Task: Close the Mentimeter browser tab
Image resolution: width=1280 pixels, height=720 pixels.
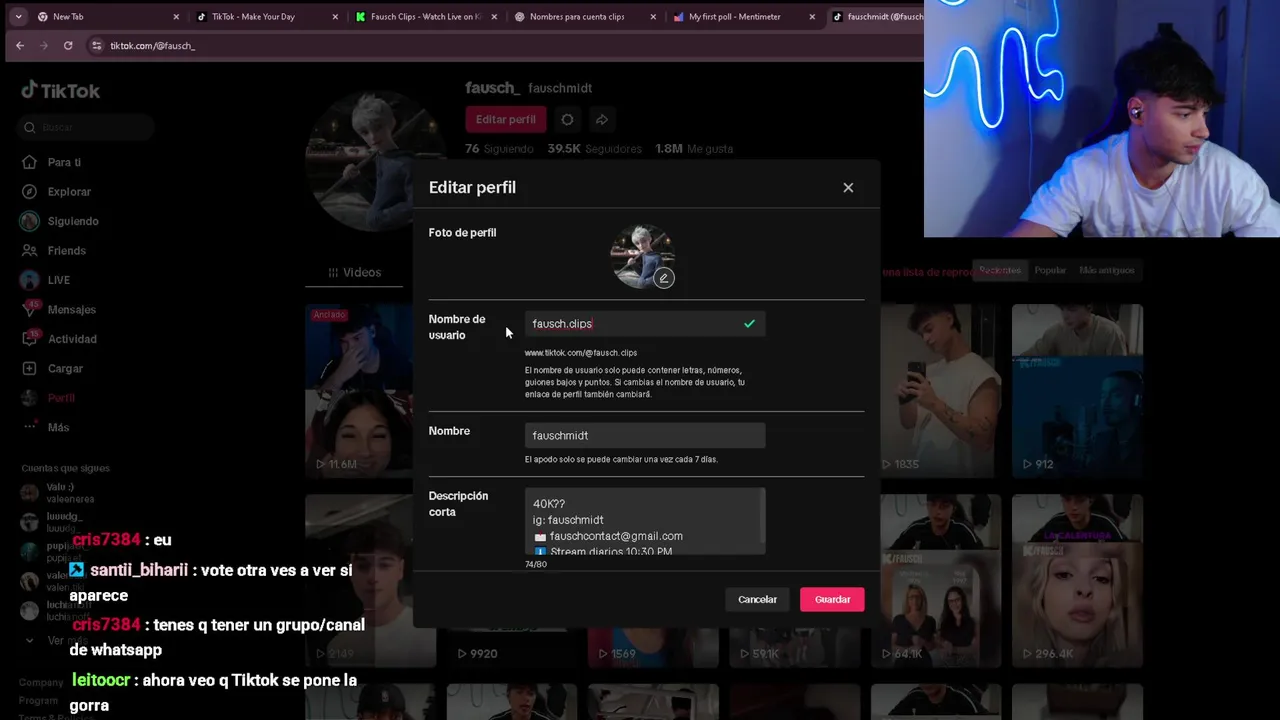Action: (811, 16)
